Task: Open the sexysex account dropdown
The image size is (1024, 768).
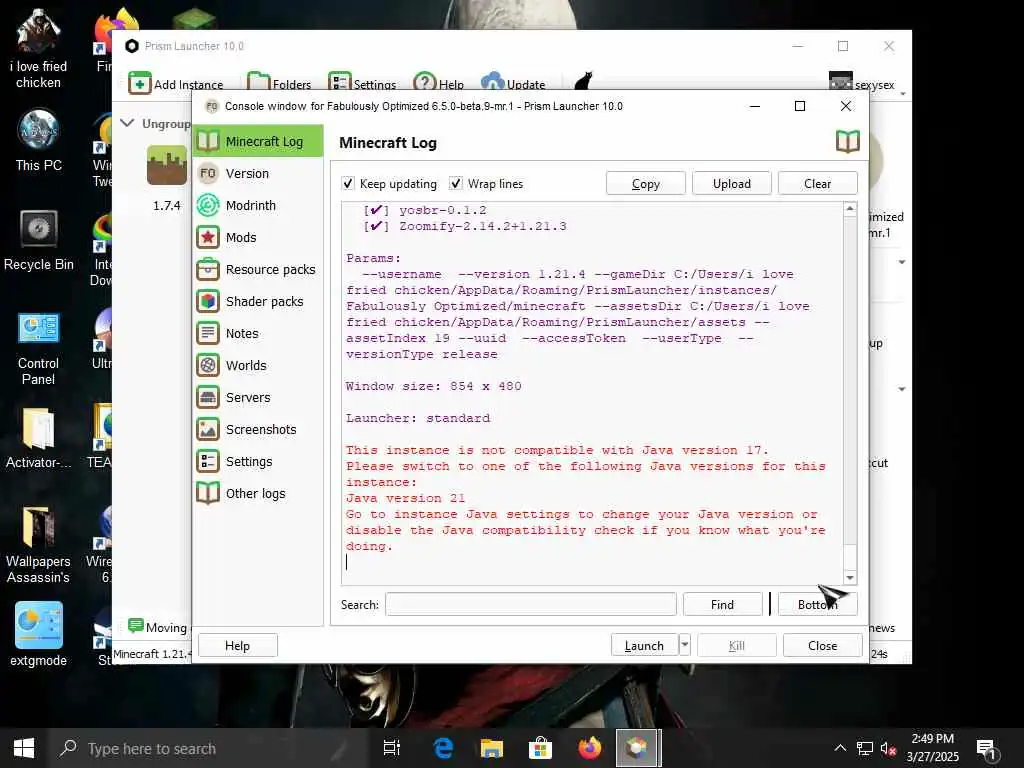Action: pos(867,84)
